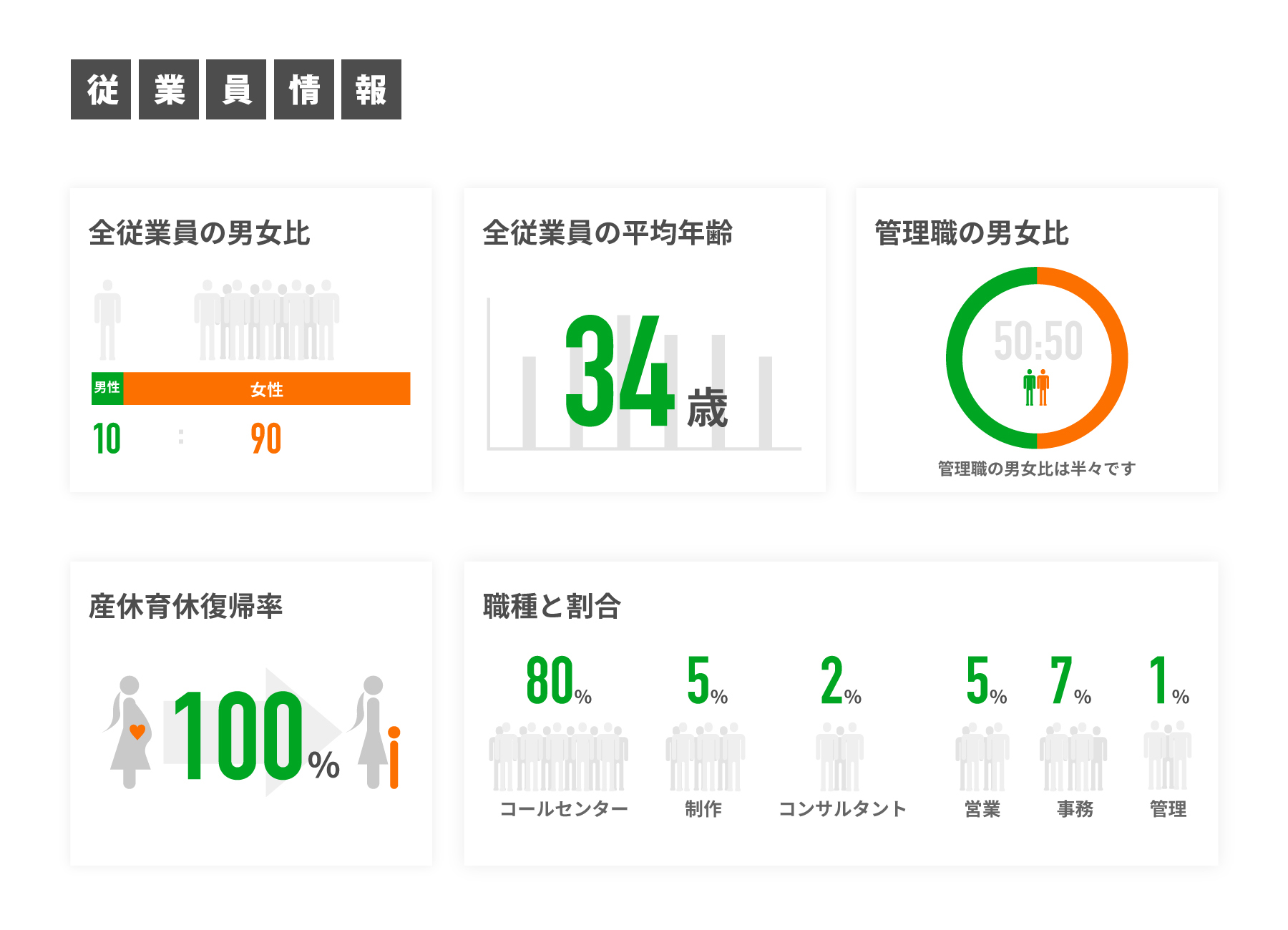This screenshot has width=1288, height=930.
Task: Click the 事務 label
Action: (x=1075, y=809)
